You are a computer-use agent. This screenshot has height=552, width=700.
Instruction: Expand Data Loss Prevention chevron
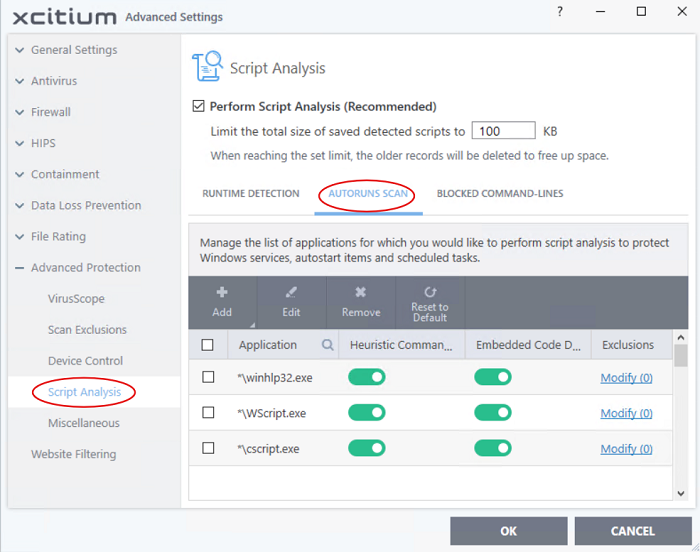pos(20,205)
